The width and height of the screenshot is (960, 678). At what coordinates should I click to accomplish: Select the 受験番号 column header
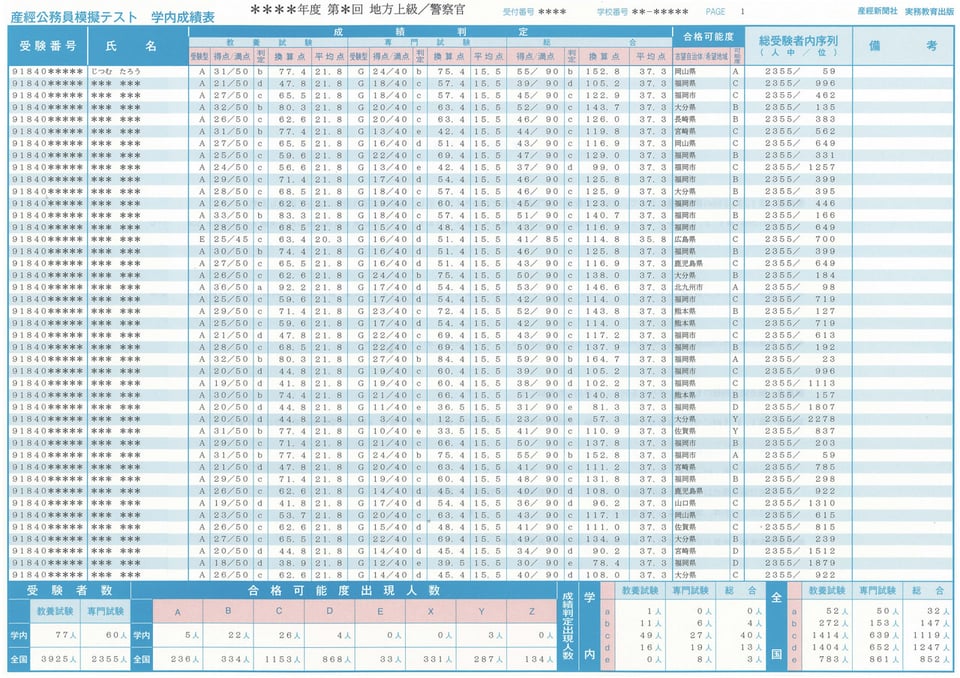48,46
